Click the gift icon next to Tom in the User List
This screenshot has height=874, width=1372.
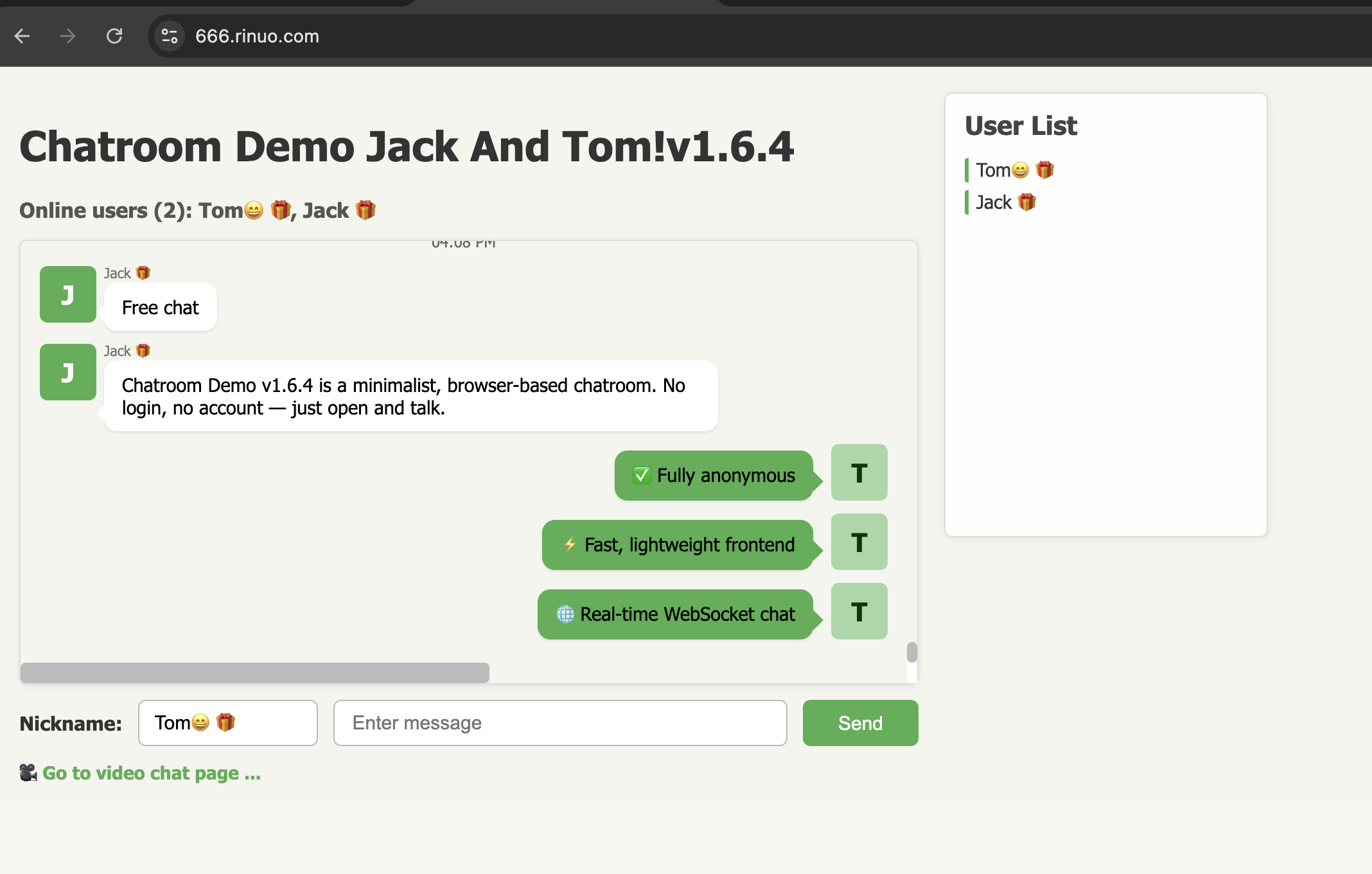[1045, 170]
